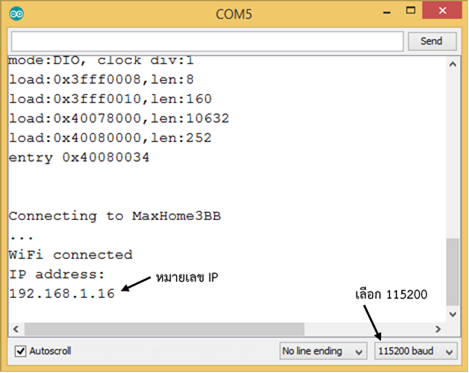This screenshot has height=373, width=469.
Task: Maximize the COM5 serial monitor window
Action: click(x=411, y=11)
